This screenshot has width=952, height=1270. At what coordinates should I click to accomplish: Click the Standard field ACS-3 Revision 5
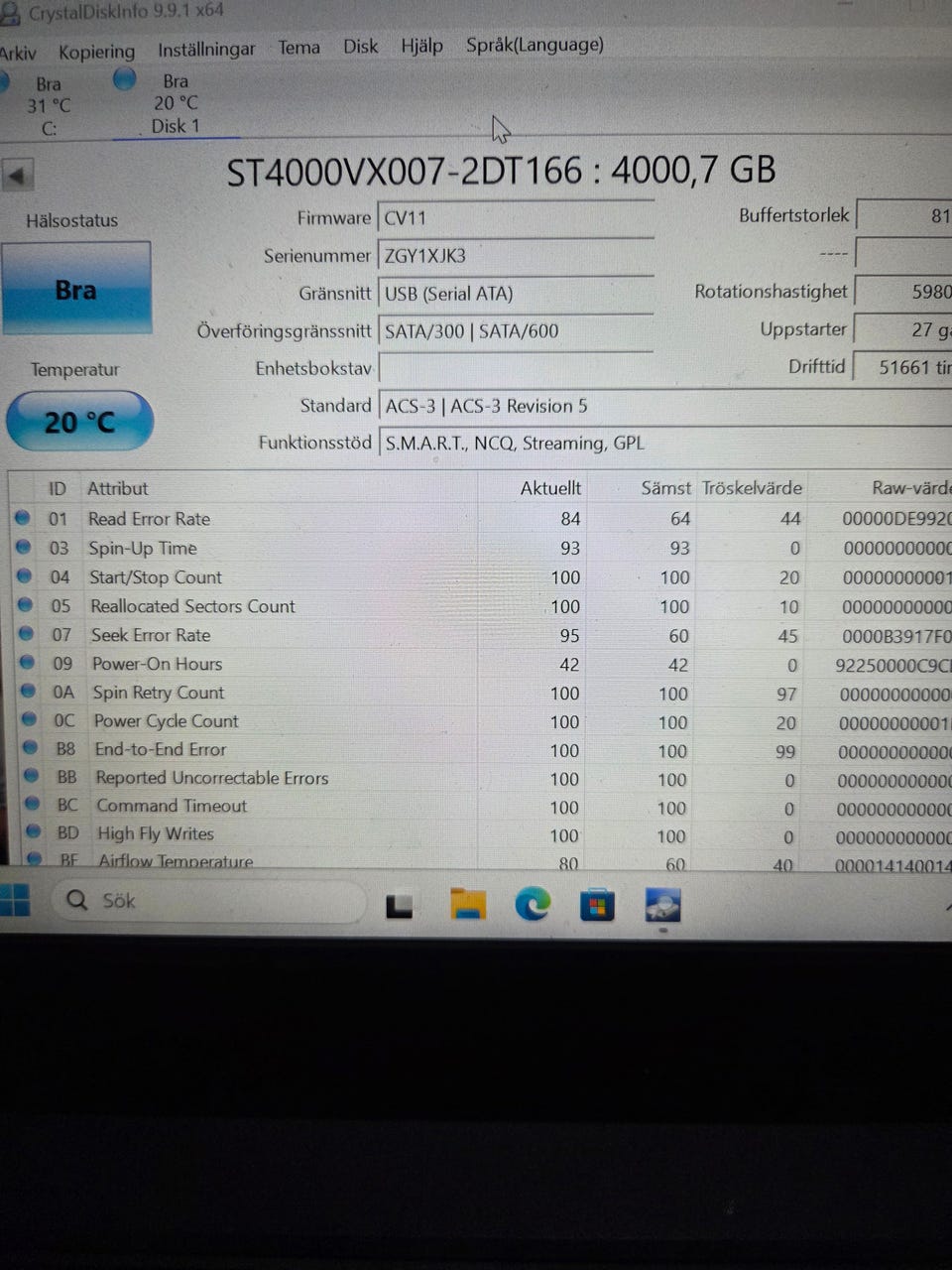(664, 406)
